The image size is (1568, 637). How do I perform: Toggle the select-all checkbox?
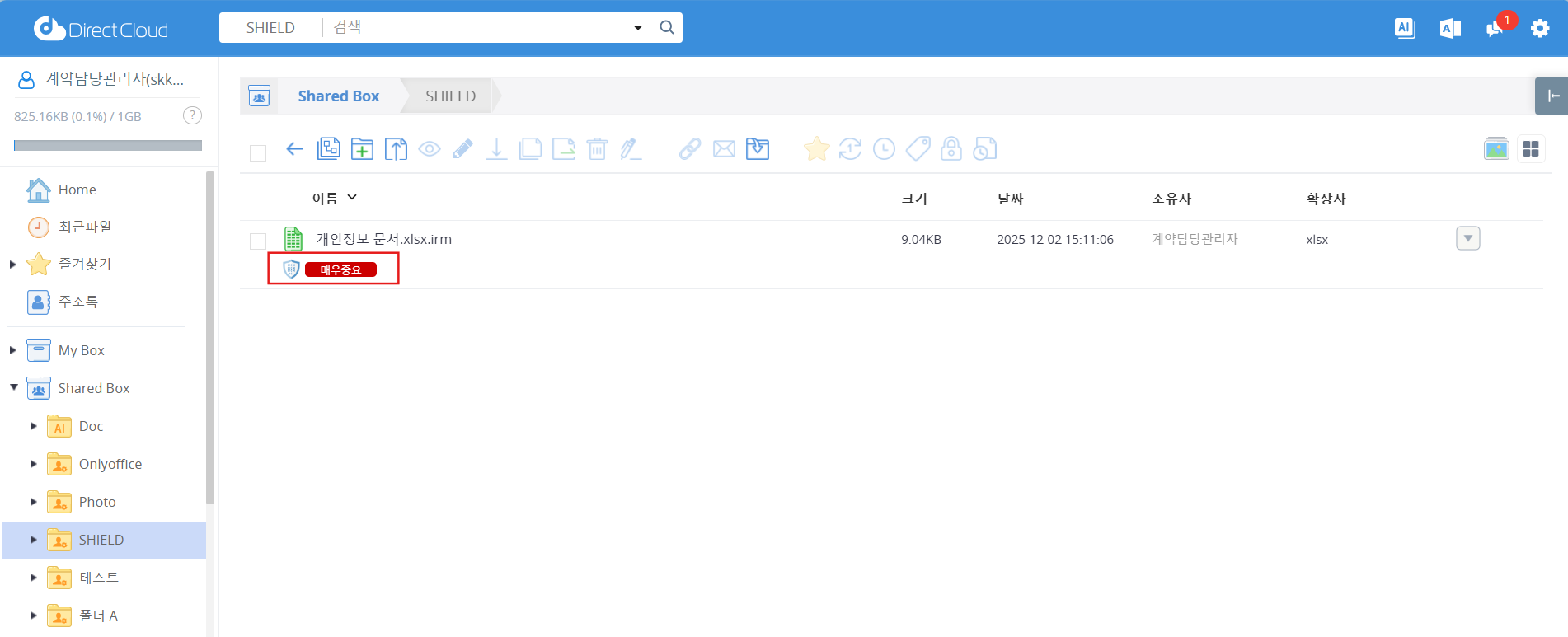pos(258,153)
